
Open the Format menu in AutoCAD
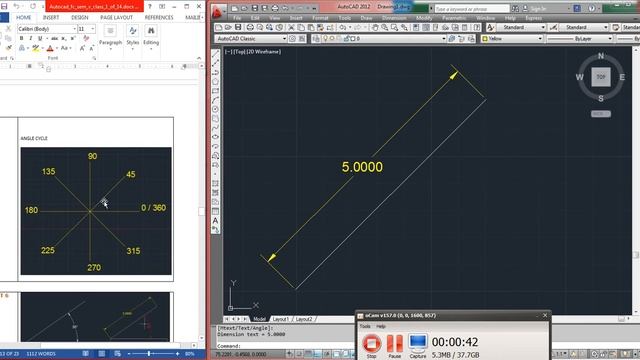pos(320,18)
